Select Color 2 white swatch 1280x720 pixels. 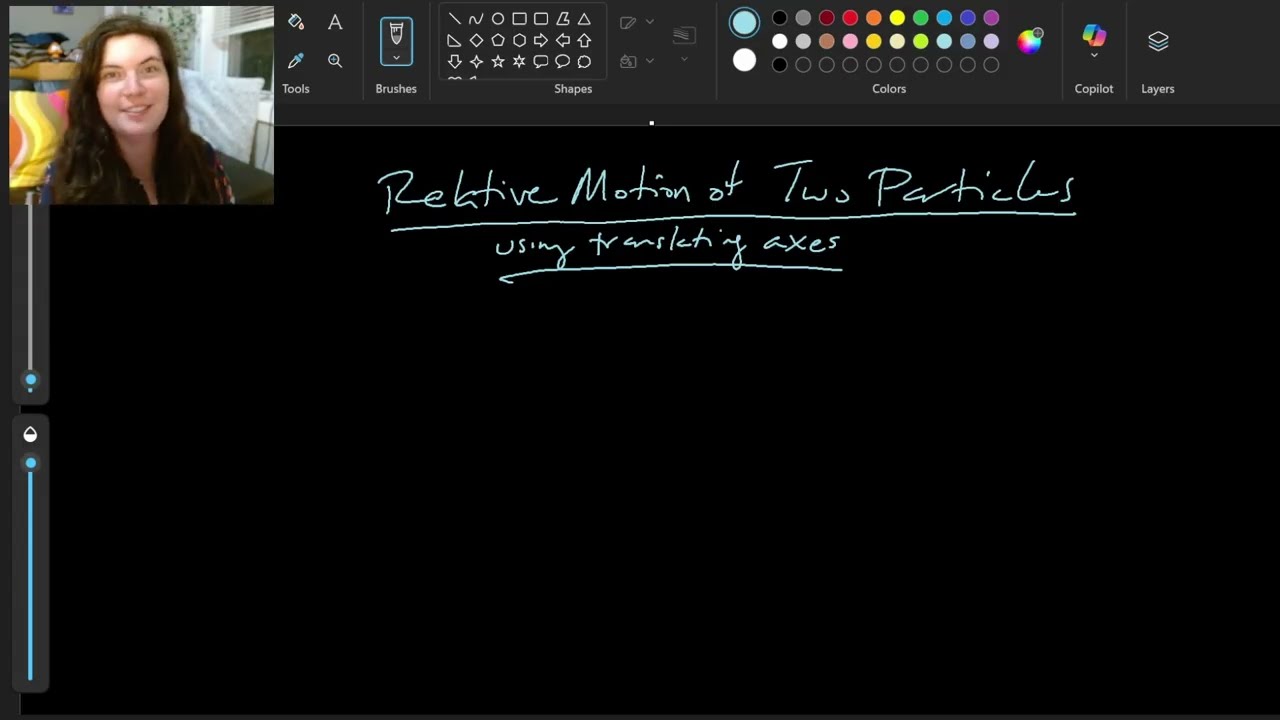[x=744, y=60]
